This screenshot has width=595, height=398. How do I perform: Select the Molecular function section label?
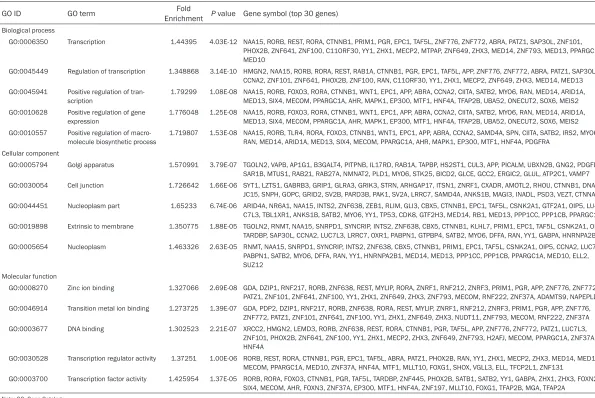tap(29, 276)
